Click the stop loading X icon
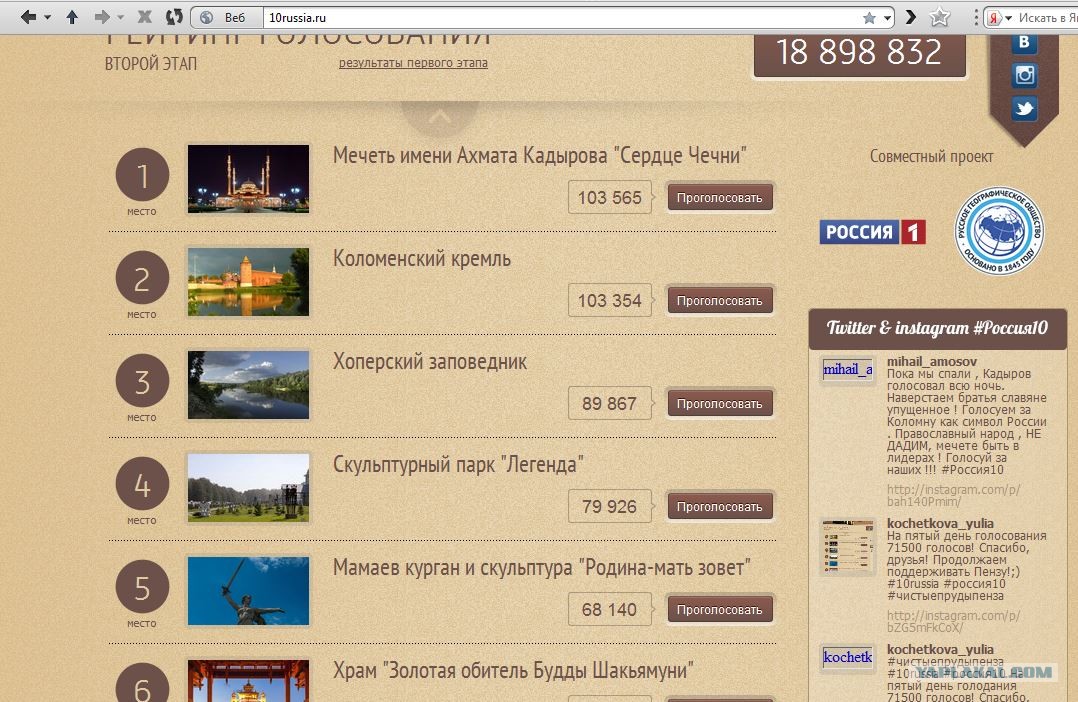The width and height of the screenshot is (1078, 702). [x=144, y=17]
